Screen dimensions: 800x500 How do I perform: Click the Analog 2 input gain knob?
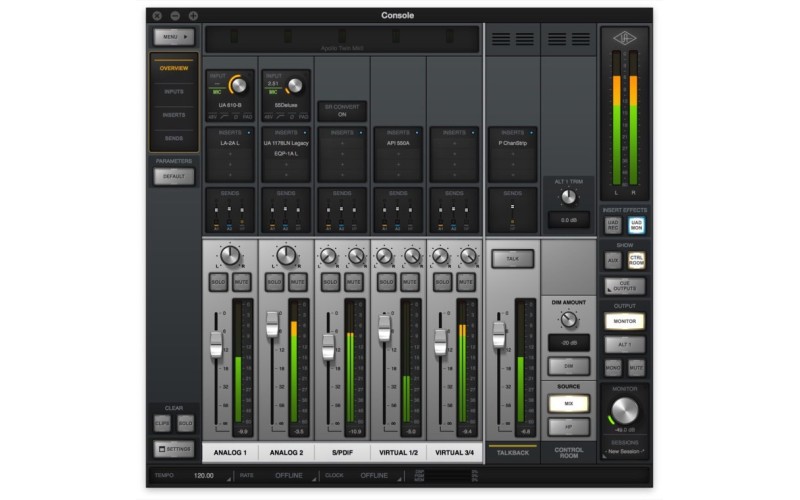point(294,86)
